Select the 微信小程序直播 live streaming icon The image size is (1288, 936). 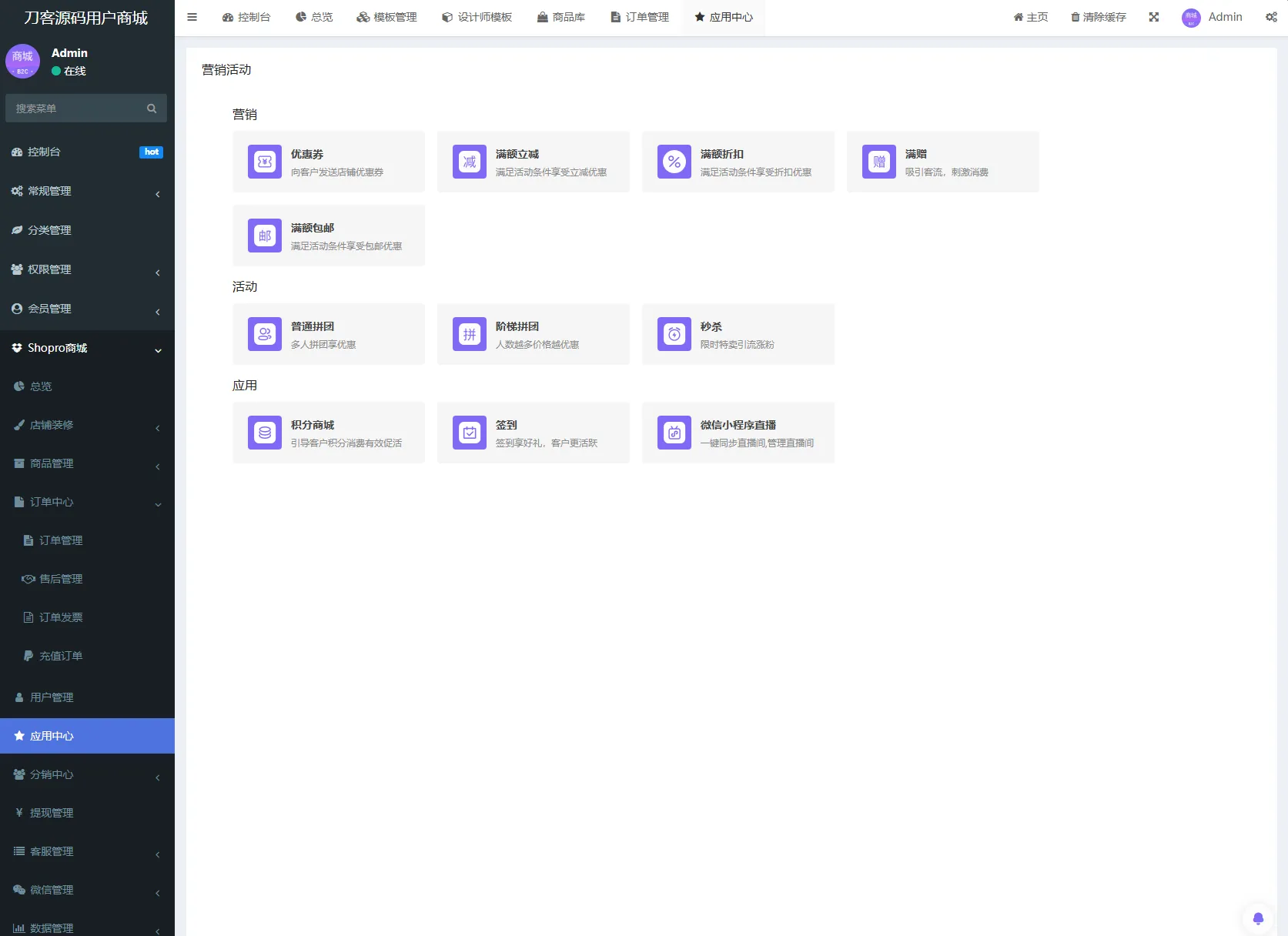tap(674, 433)
